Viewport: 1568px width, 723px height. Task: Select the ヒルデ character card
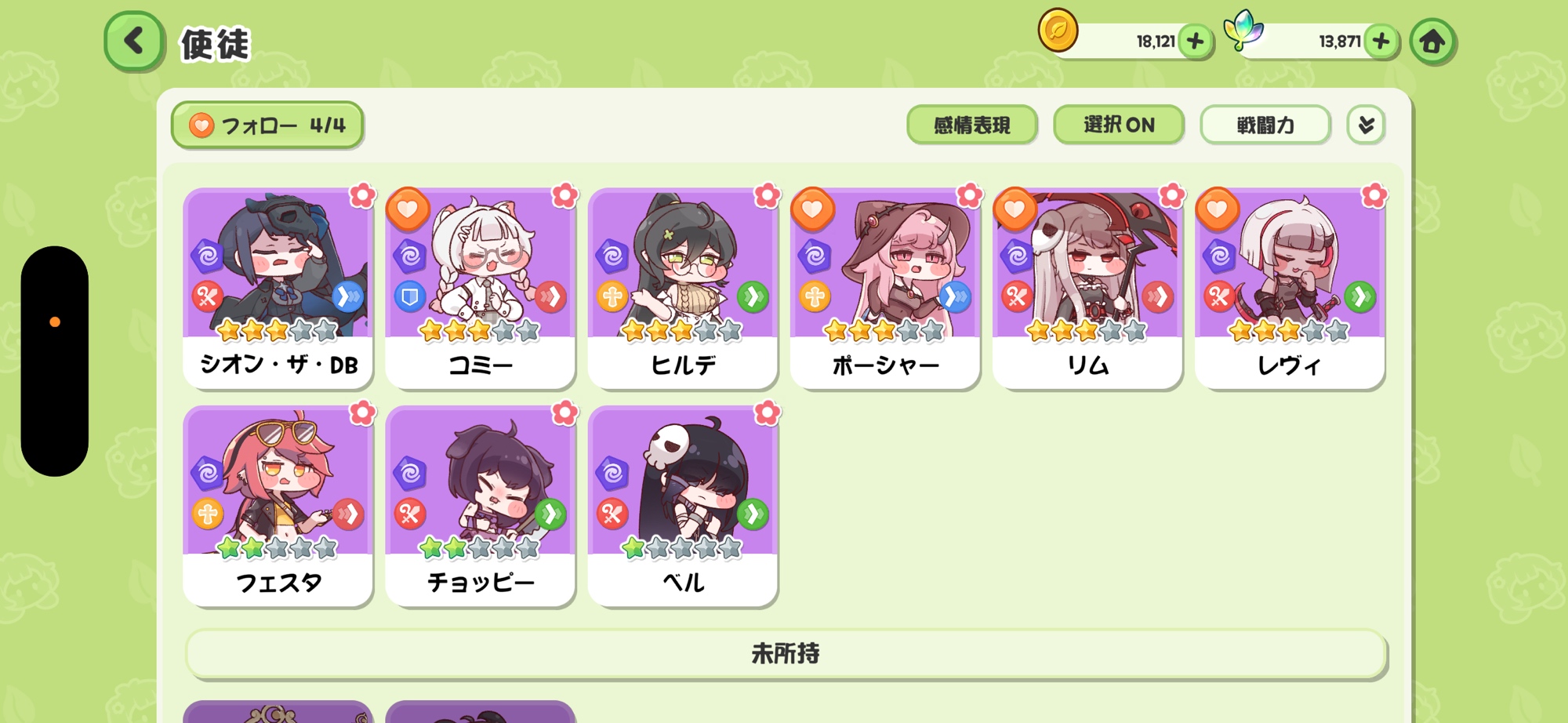point(683,288)
